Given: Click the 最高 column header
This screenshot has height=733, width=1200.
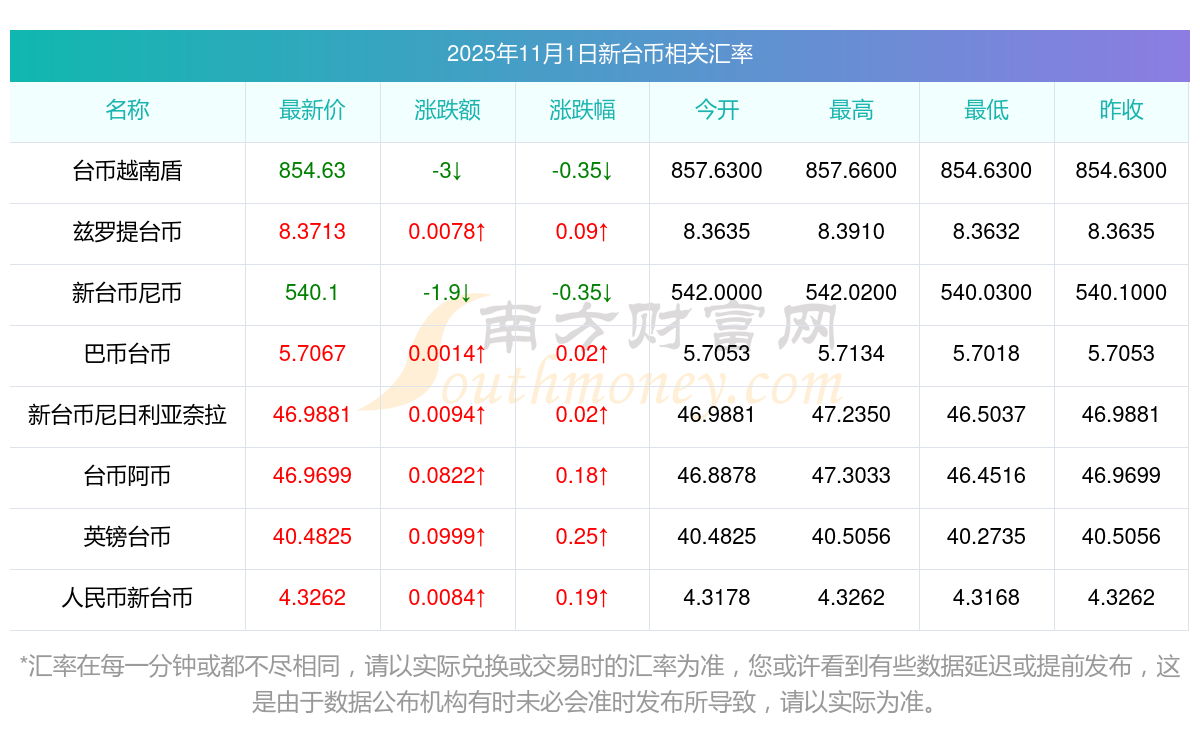Looking at the screenshot, I should (x=851, y=110).
